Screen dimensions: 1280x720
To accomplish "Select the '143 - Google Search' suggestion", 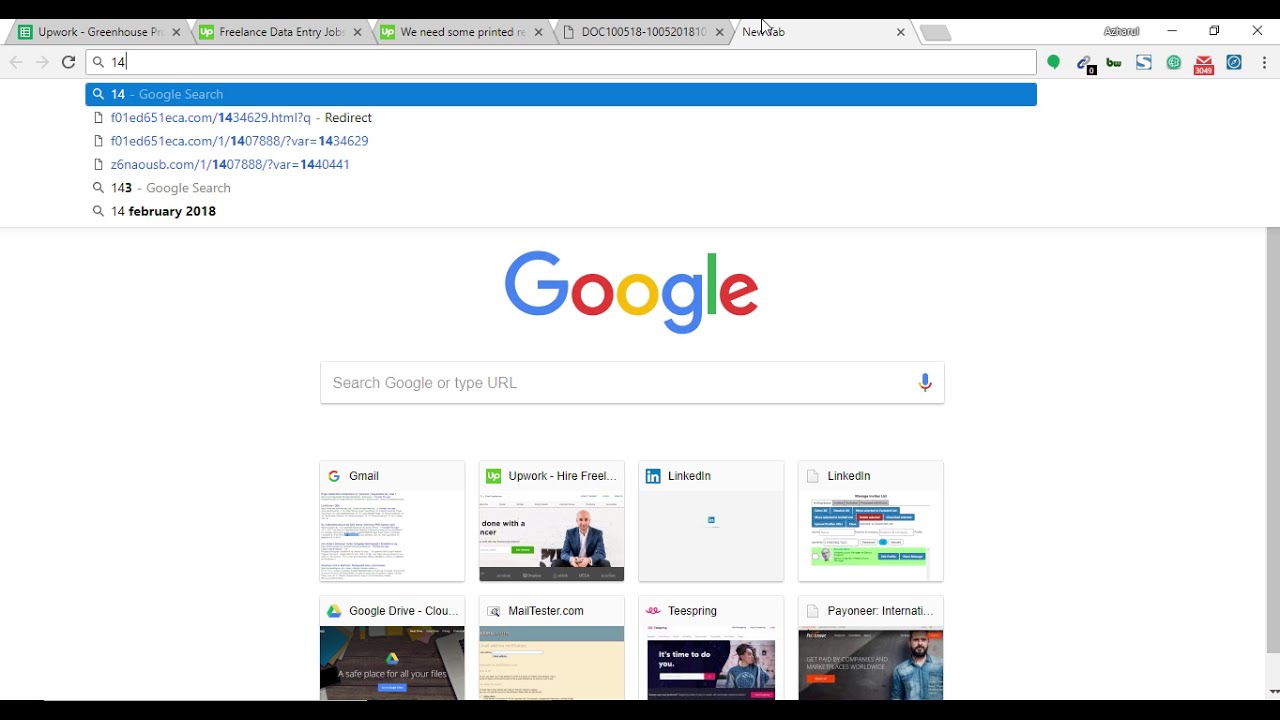I will click(561, 188).
